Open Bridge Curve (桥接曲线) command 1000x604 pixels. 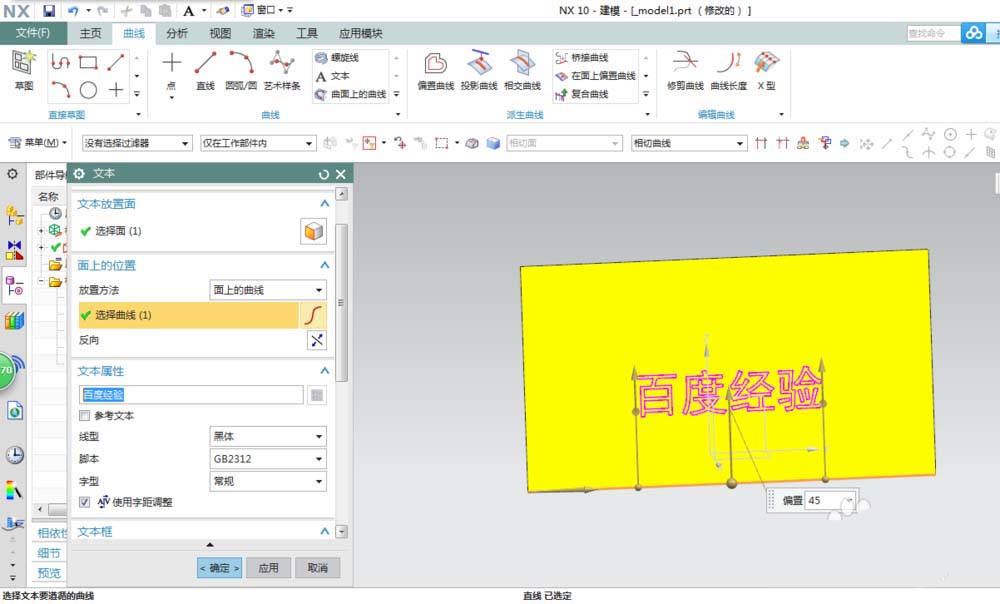click(582, 57)
